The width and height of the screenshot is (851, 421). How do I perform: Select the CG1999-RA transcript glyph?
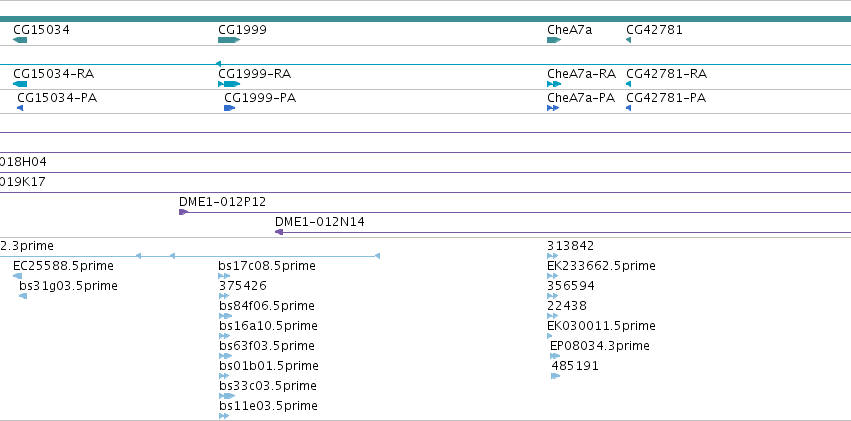[x=229, y=84]
